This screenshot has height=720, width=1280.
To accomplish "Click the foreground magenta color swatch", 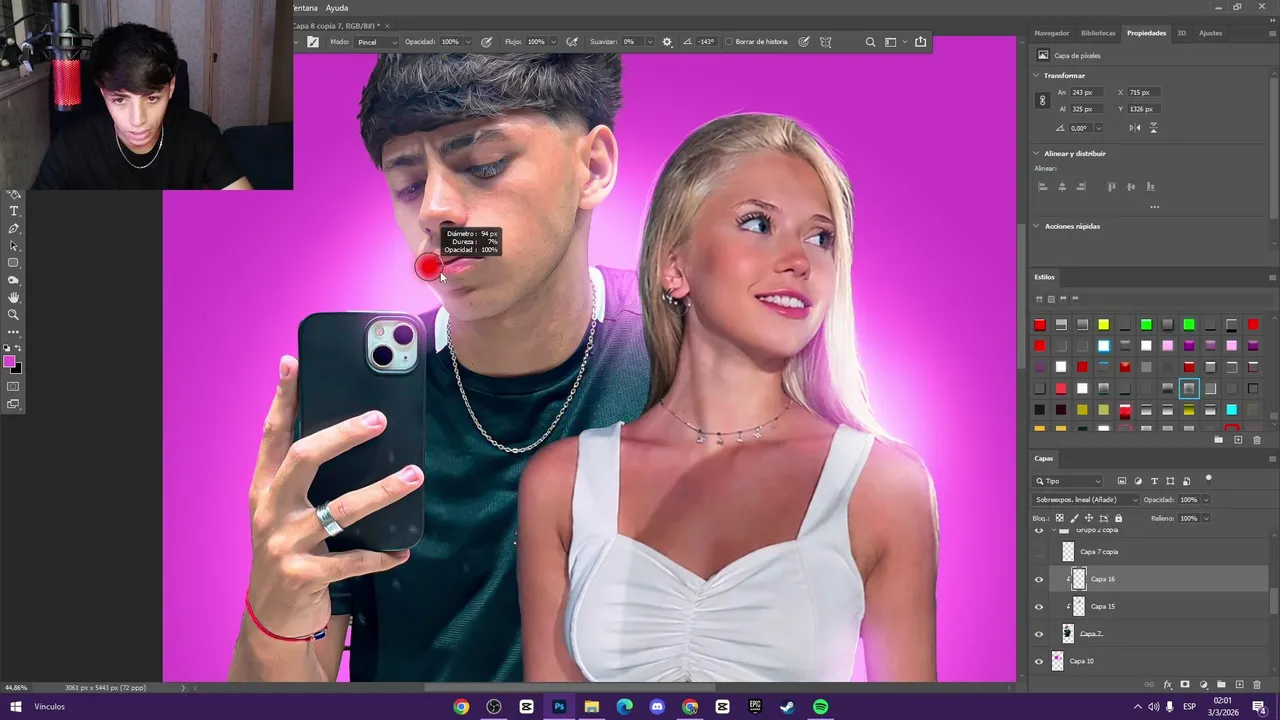I will pos(9,362).
